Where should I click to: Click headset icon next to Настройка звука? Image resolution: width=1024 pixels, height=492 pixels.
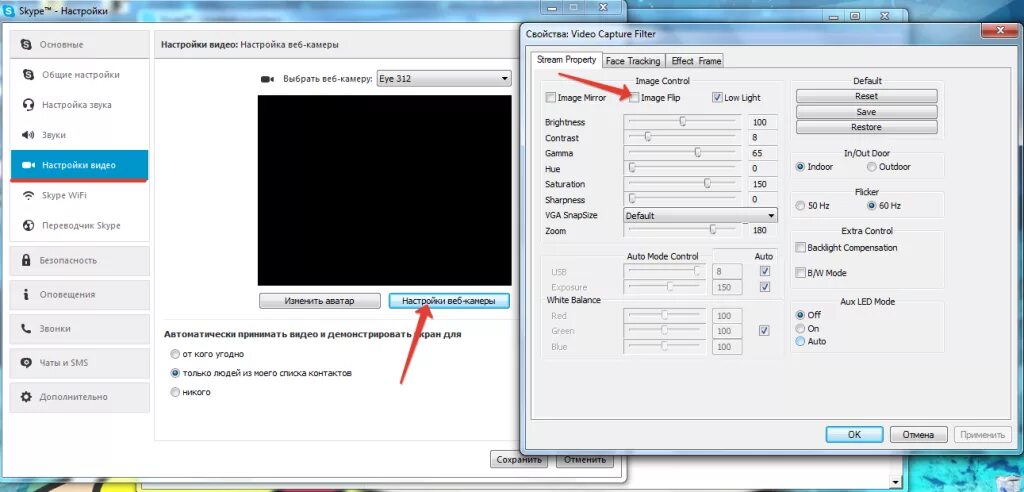pyautogui.click(x=28, y=105)
